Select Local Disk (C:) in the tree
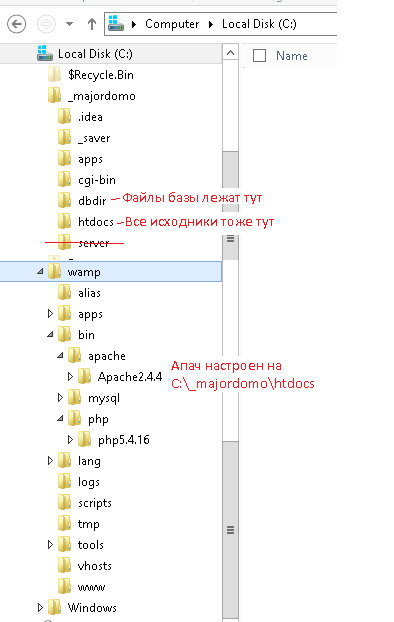 click(95, 54)
